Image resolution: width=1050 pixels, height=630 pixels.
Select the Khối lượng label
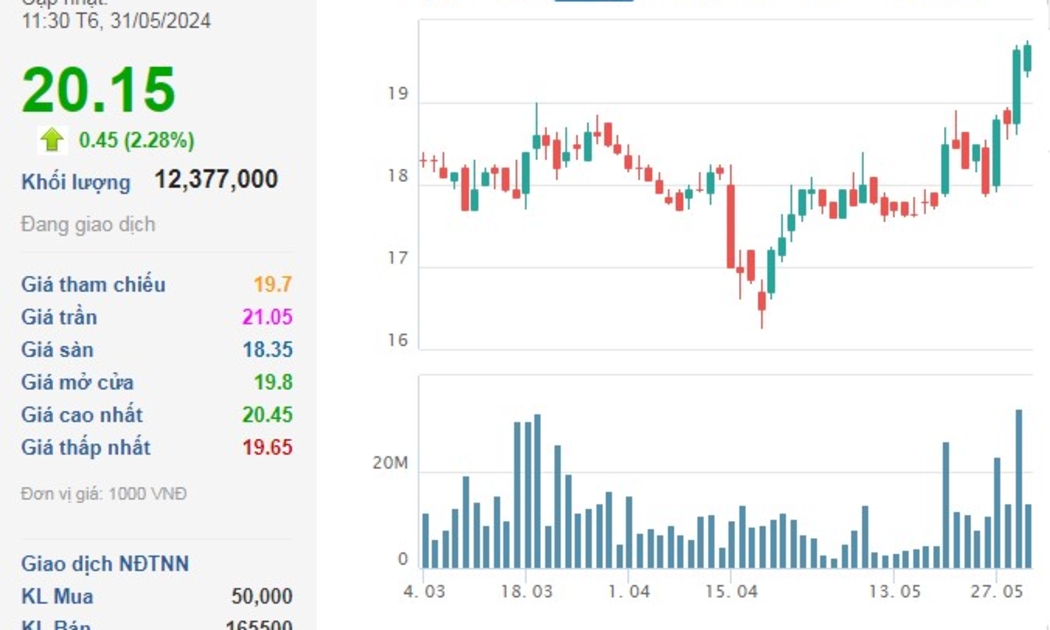coord(76,182)
